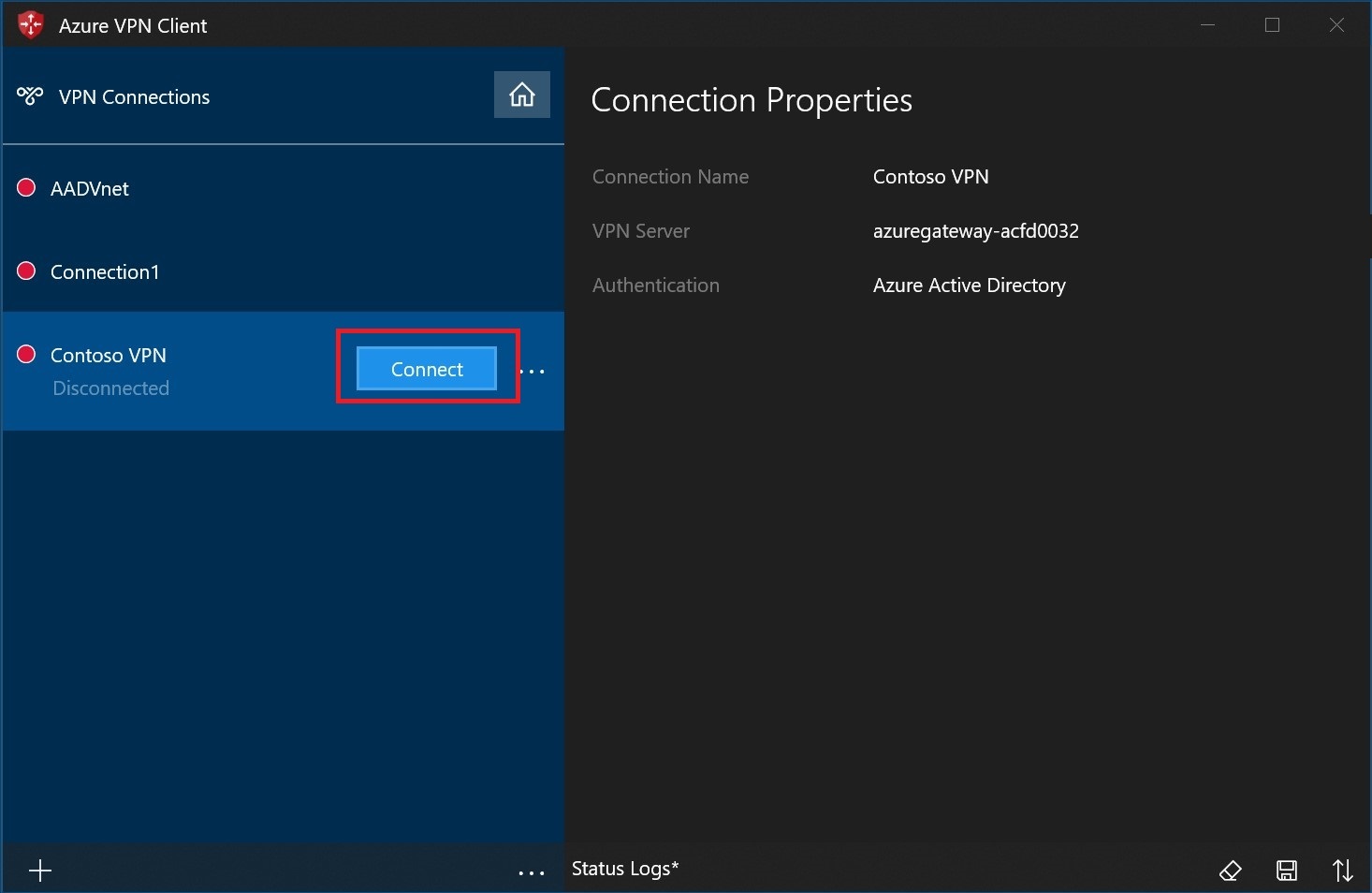
Task: Click the red status dot beside Connection1
Action: (x=27, y=271)
